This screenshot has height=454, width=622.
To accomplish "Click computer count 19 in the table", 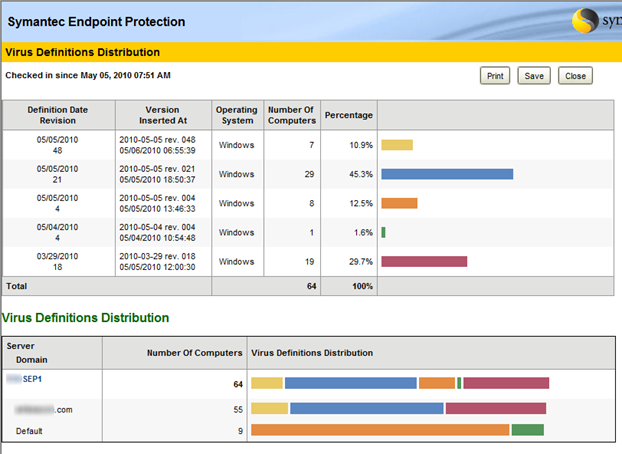I will [309, 262].
